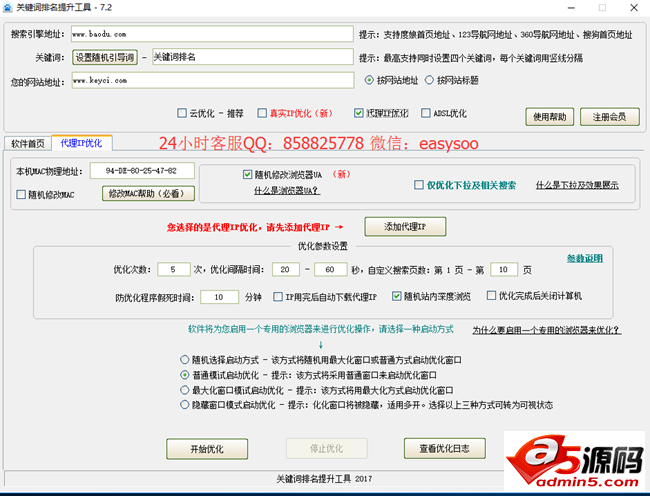Viewport: 650px width, 496px height.
Task: Open the 什么是下拉及效果展示 link
Action: (x=577, y=185)
